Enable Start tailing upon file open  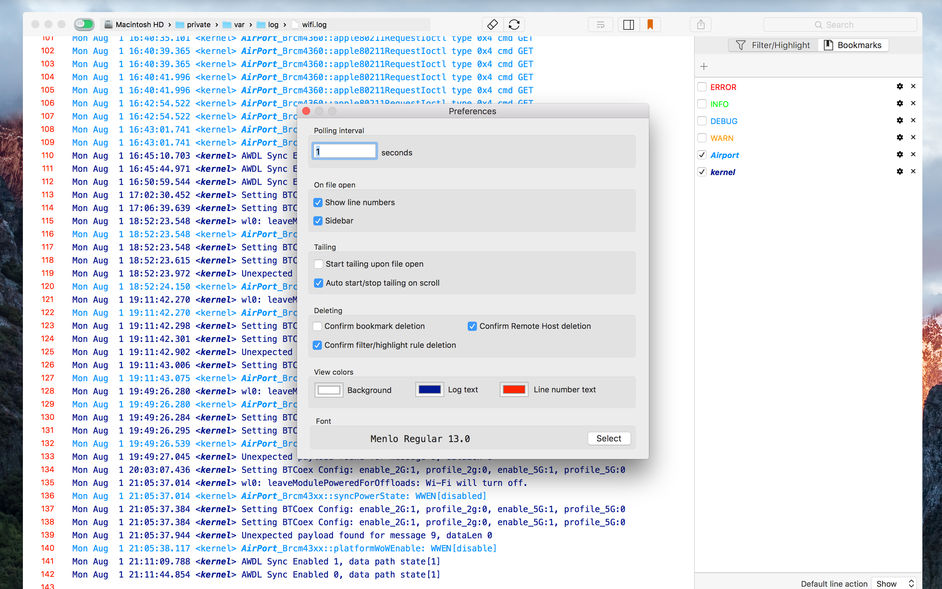[317, 264]
